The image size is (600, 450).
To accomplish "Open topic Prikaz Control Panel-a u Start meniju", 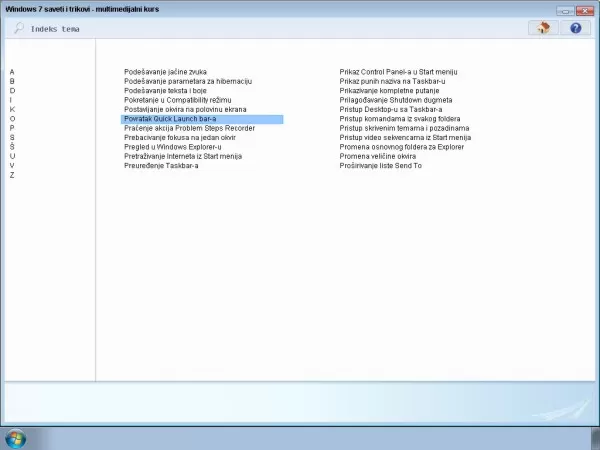I will tap(398, 72).
